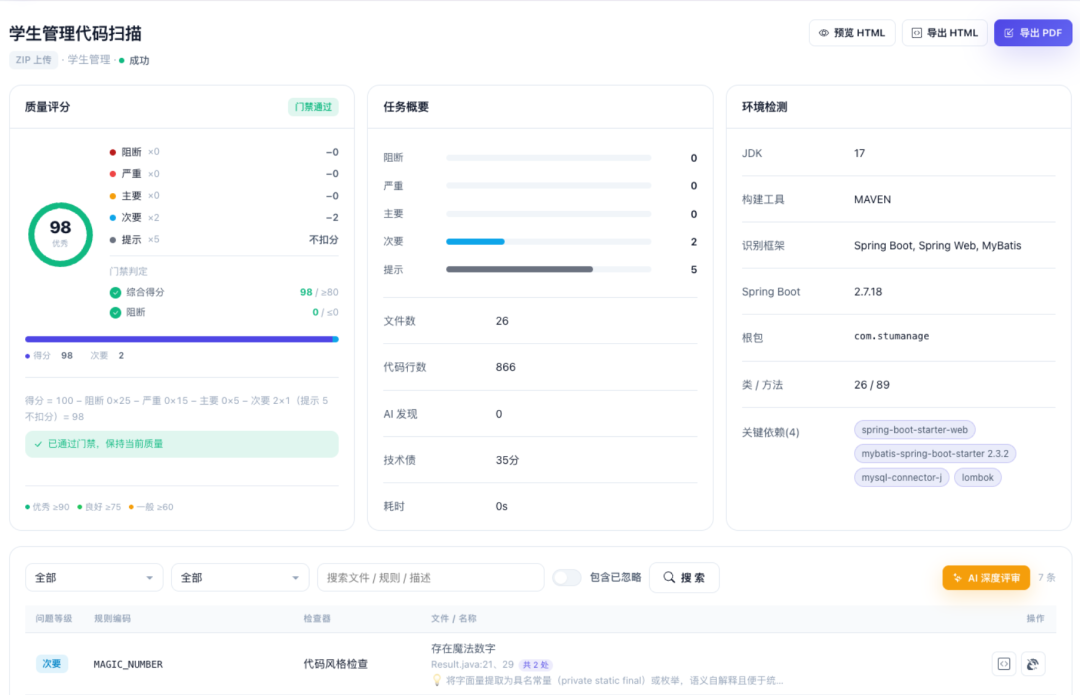Focus the 搜索文件 / 规则 / 描述 field
Viewport: 1080px width, 695px height.
pyautogui.click(x=430, y=577)
